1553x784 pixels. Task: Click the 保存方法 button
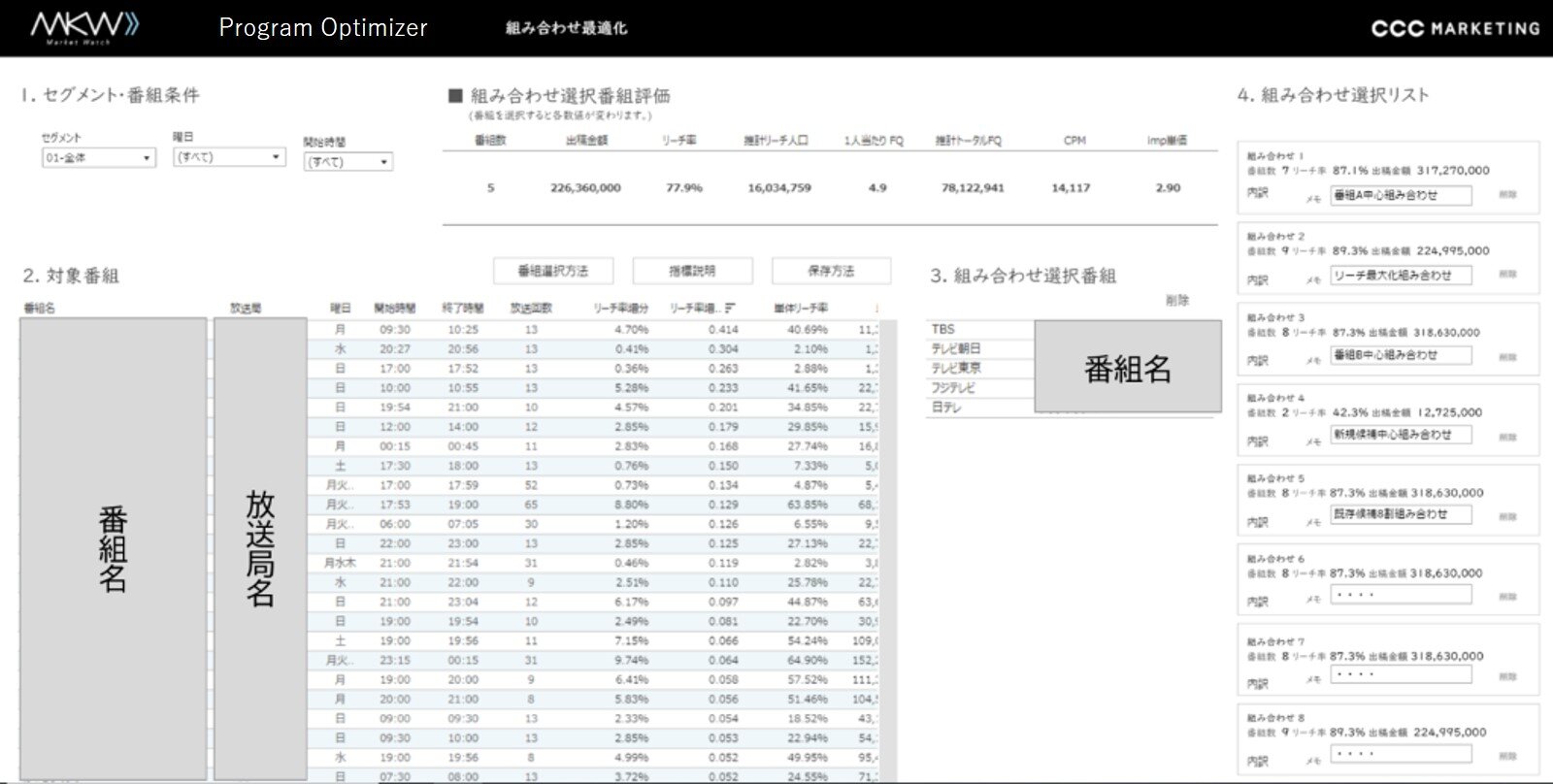tap(831, 272)
